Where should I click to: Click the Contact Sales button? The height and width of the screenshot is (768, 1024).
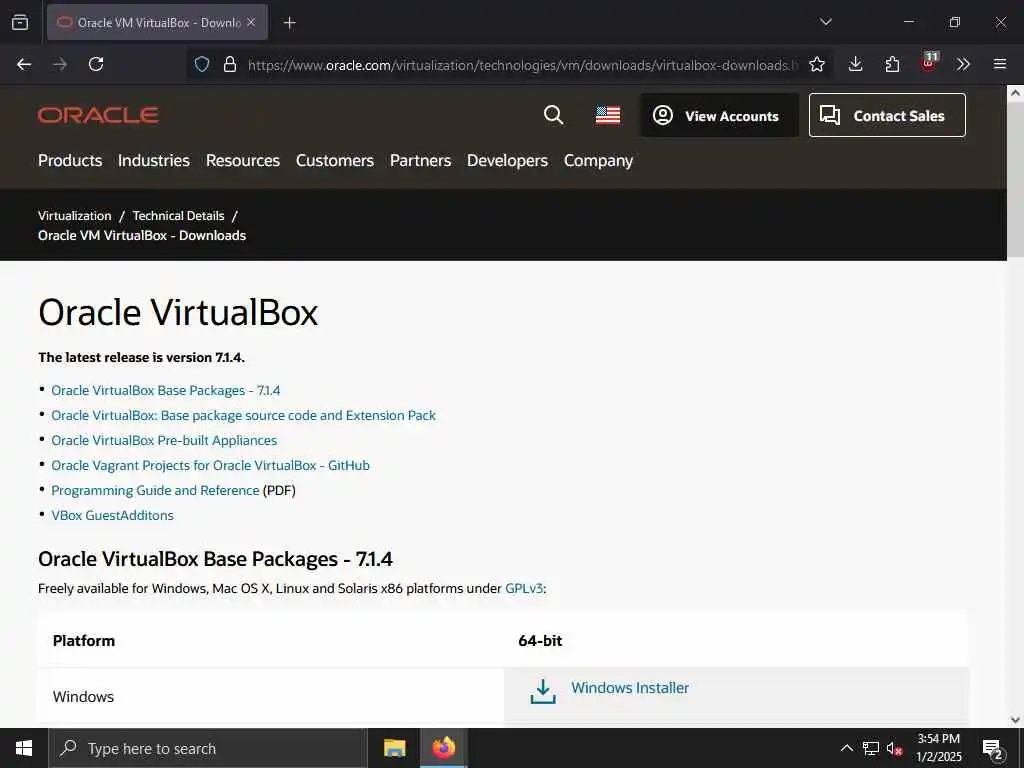point(887,116)
